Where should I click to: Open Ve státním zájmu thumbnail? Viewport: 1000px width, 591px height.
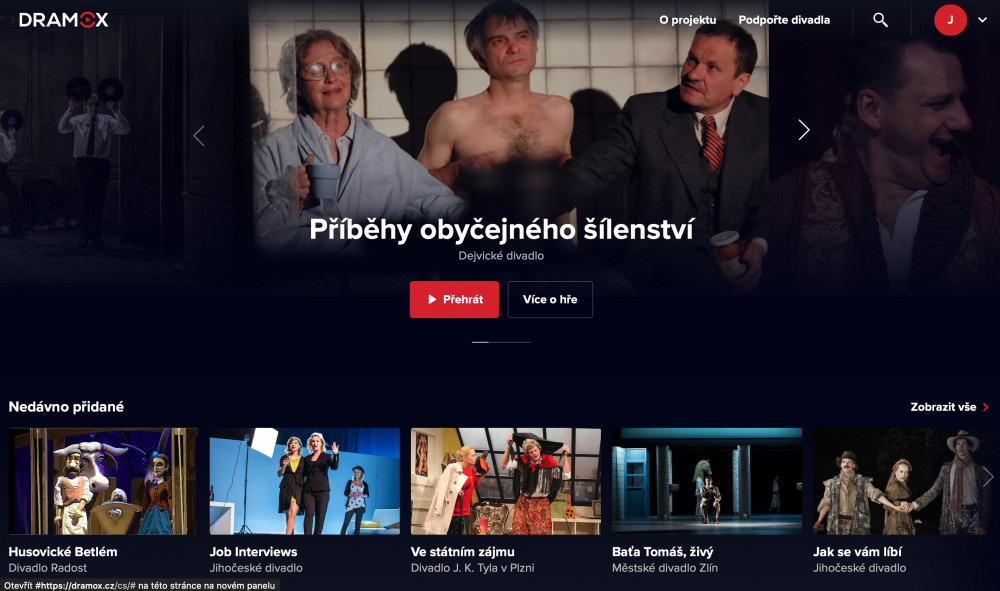tap(506, 481)
